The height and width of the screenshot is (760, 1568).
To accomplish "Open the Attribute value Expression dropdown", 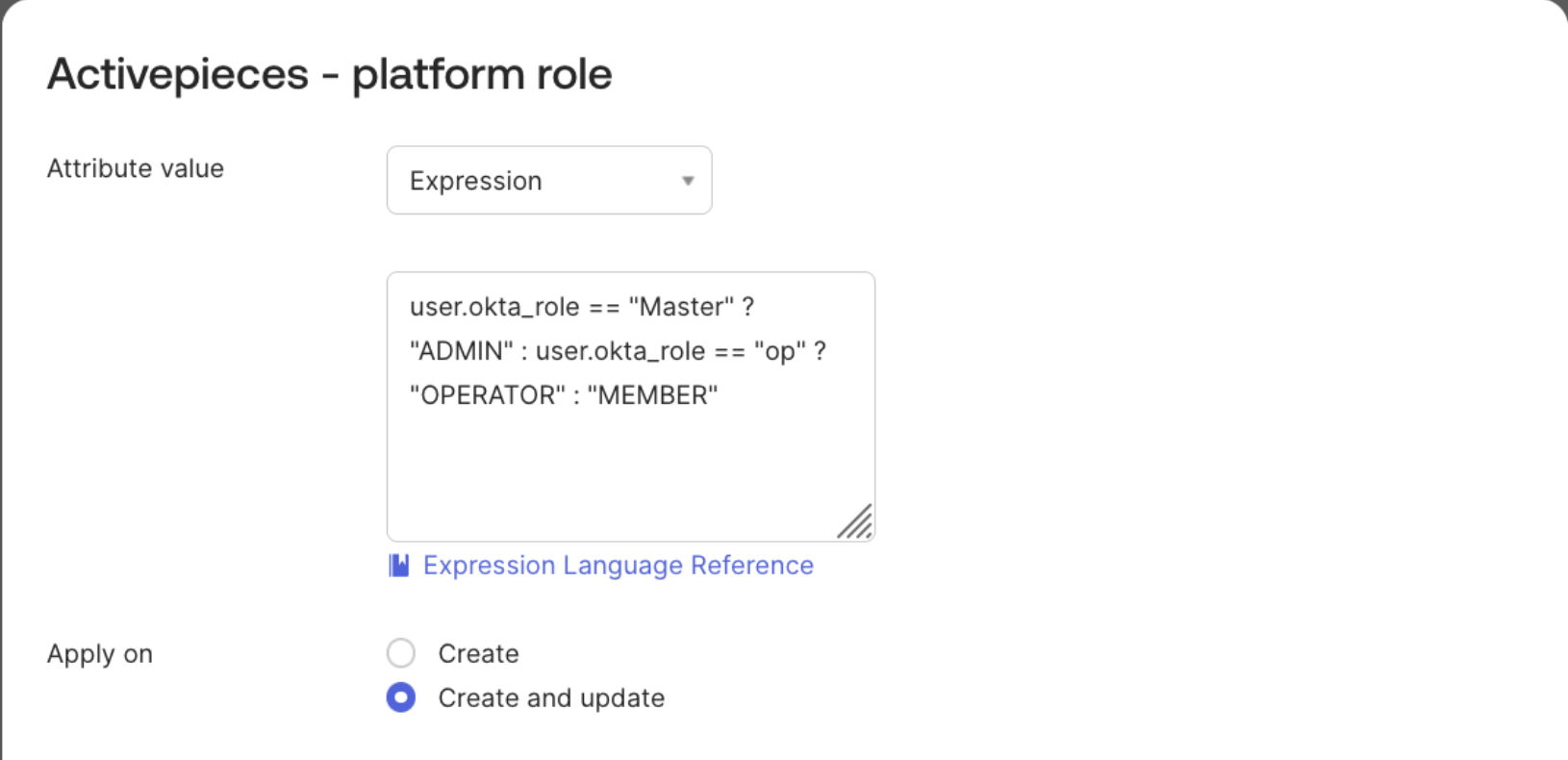I will 548,180.
